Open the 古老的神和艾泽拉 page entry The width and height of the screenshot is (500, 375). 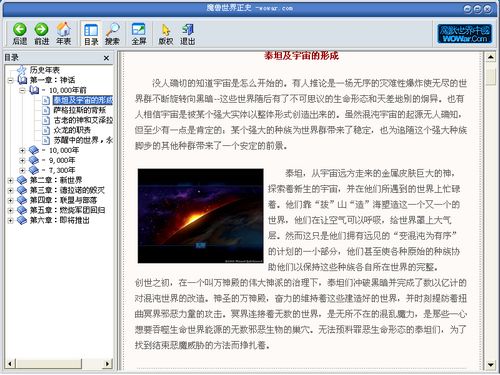pos(83,120)
